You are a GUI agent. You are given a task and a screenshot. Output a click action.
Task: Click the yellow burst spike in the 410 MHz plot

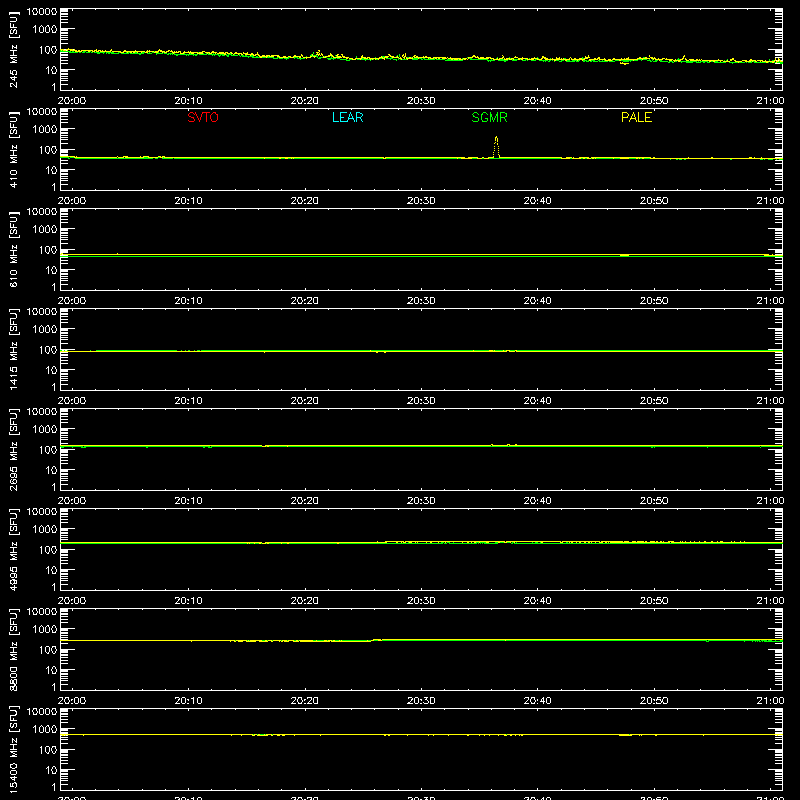[x=496, y=147]
